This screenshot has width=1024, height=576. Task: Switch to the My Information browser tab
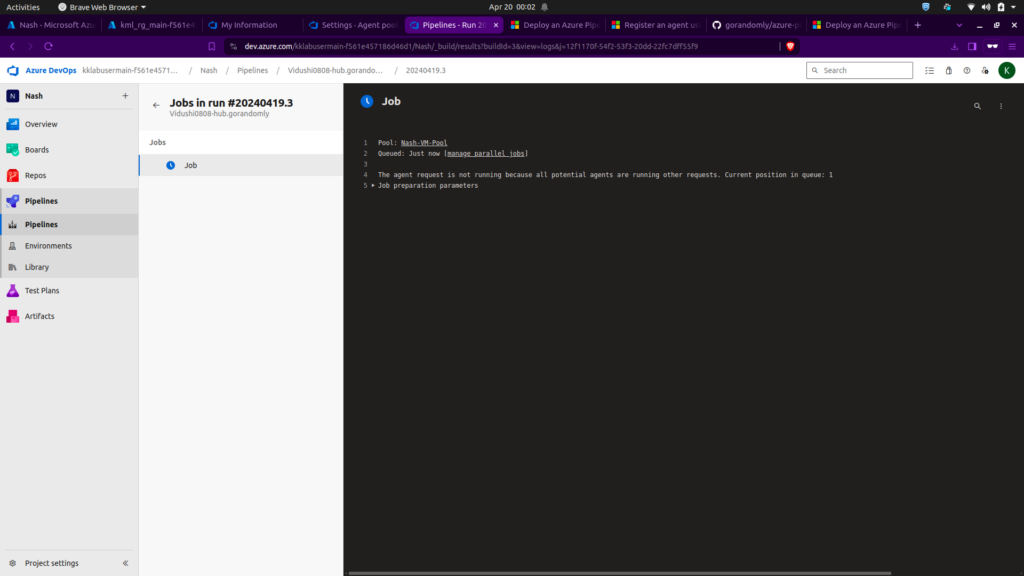[248, 25]
